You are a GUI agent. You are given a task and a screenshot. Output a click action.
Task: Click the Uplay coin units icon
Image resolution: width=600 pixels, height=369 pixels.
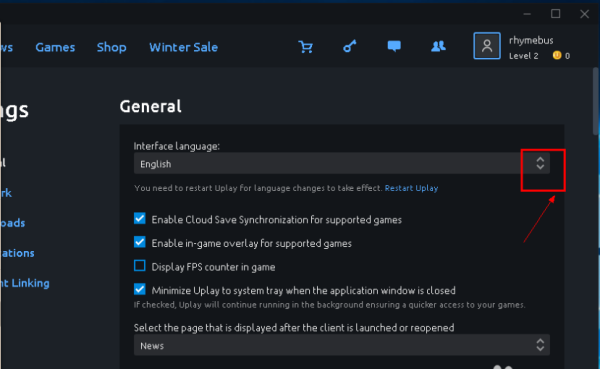click(557, 56)
